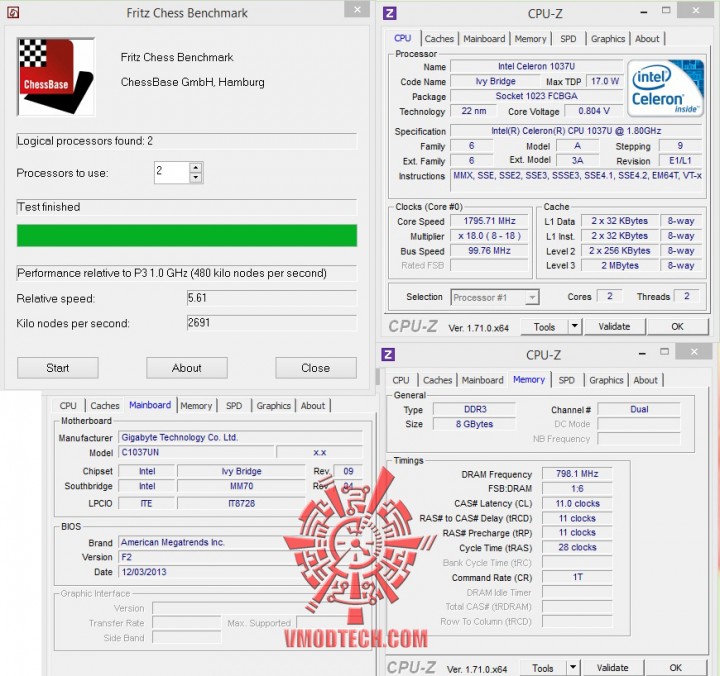
Task: Maximize the top CPU-Z window
Action: pyautogui.click(x=666, y=10)
